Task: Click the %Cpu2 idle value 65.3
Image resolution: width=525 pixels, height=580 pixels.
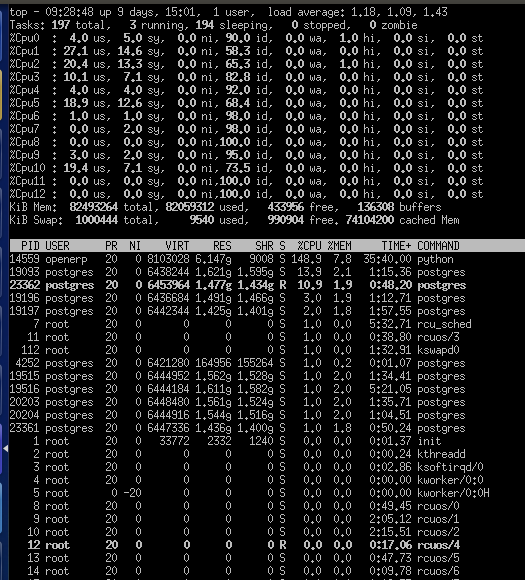Action: (238, 64)
